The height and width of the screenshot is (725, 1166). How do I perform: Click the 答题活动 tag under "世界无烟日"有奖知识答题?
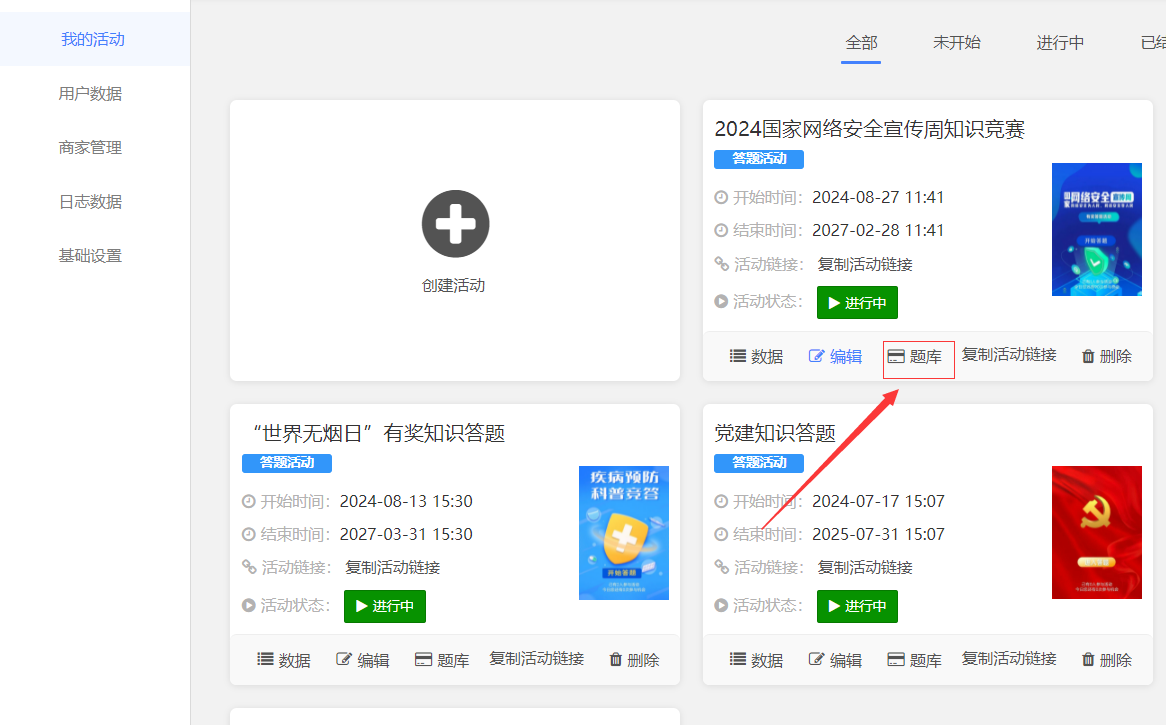(286, 463)
